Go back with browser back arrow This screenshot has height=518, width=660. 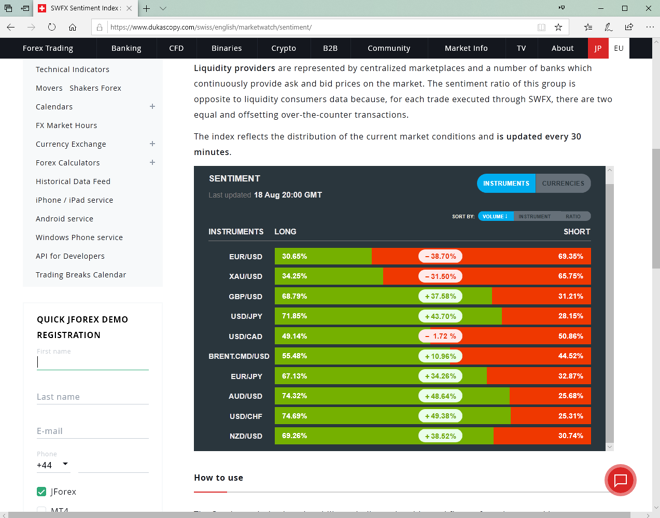click(x=11, y=27)
